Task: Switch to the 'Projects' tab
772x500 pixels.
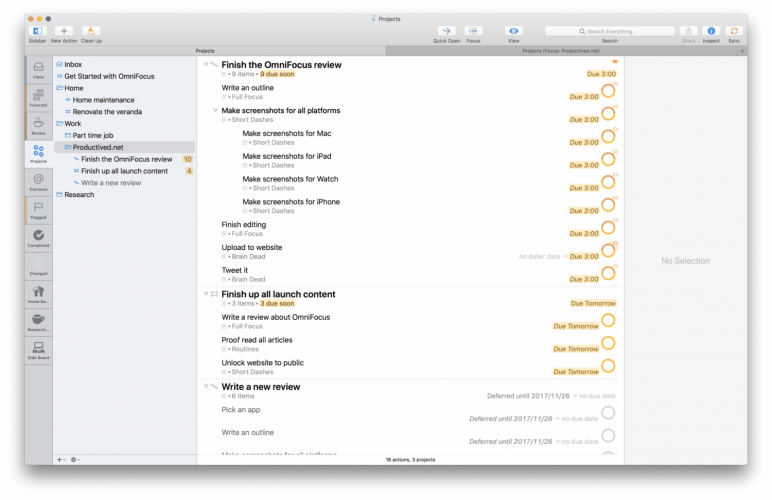Action: (205, 50)
